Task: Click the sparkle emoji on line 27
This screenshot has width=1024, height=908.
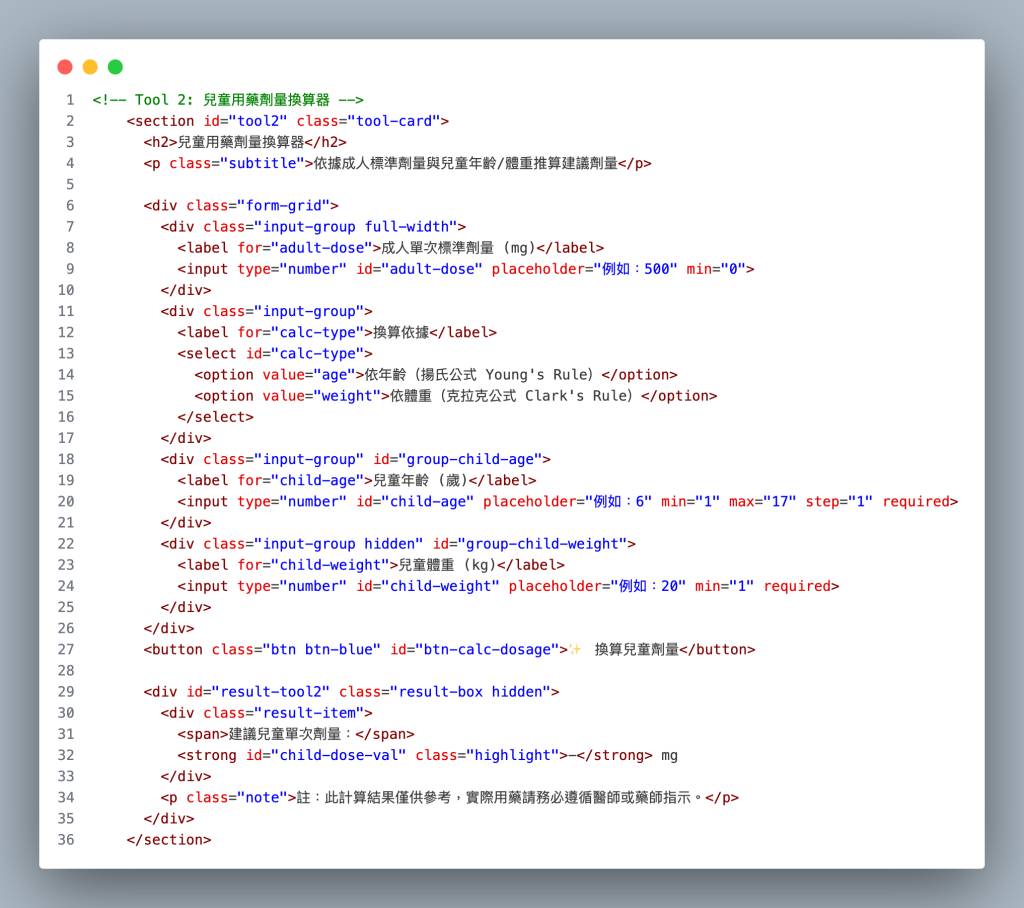Action: tap(575, 649)
